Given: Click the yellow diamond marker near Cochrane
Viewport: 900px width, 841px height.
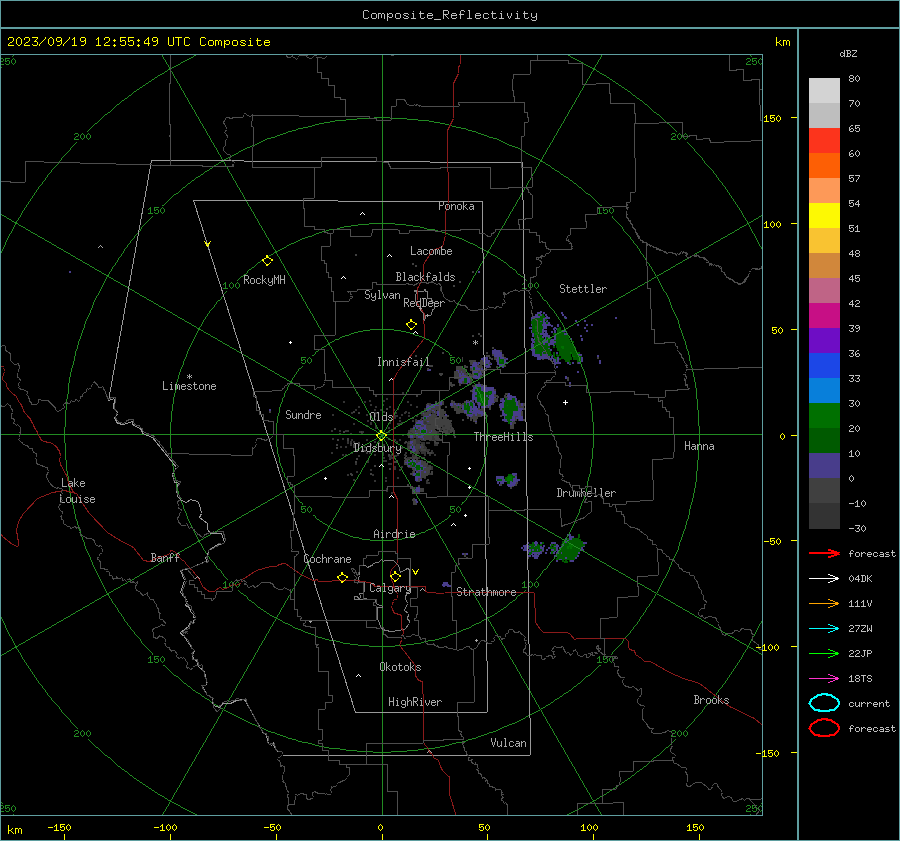Looking at the screenshot, I should click(342, 578).
